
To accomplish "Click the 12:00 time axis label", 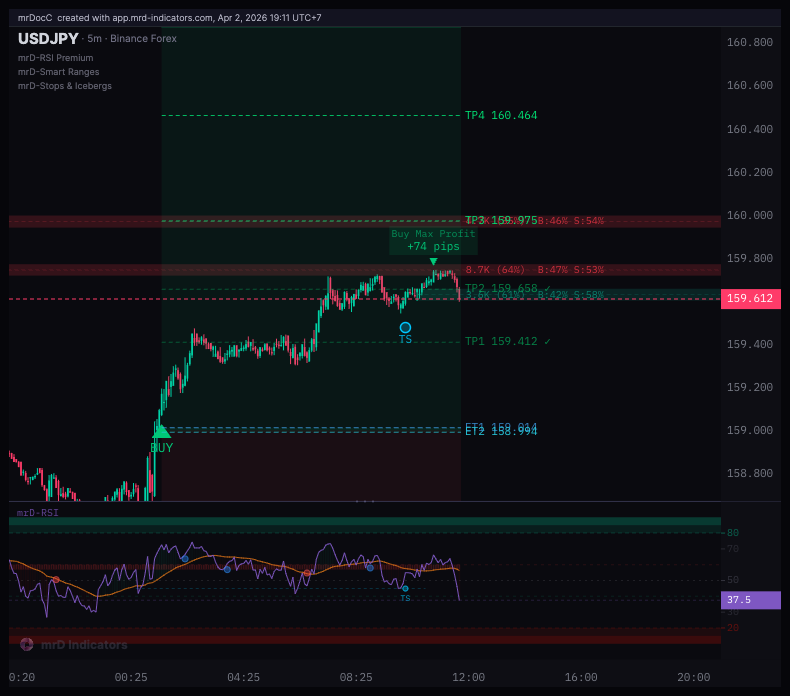I will [468, 677].
